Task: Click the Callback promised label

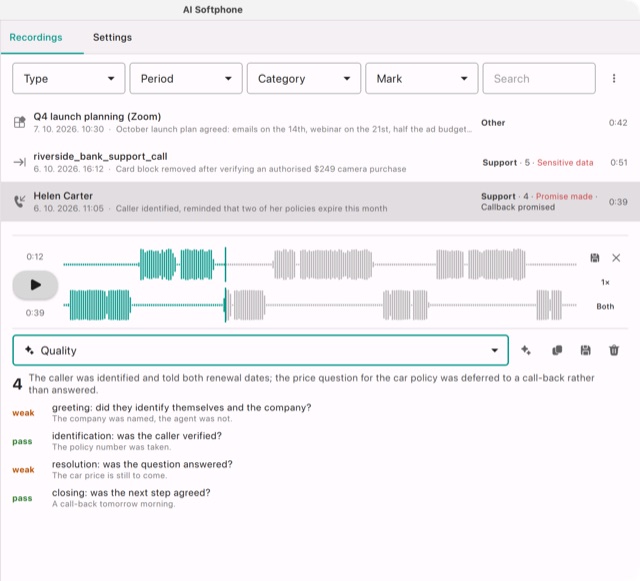Action: click(518, 207)
